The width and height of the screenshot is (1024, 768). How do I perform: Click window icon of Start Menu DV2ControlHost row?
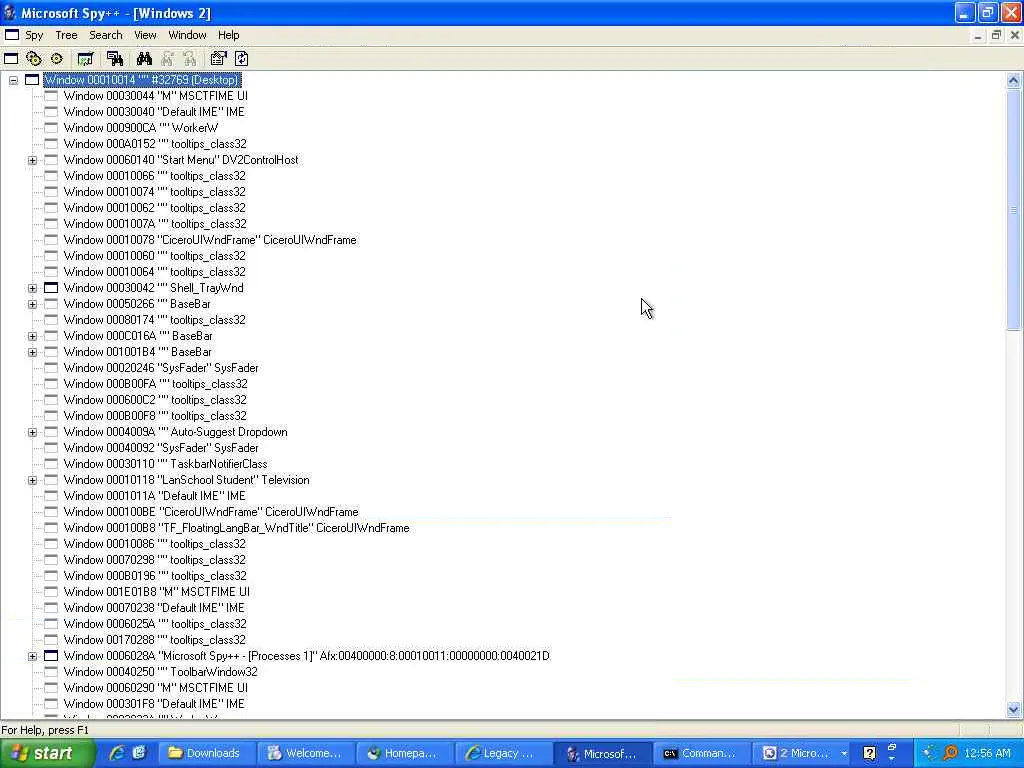click(x=51, y=160)
